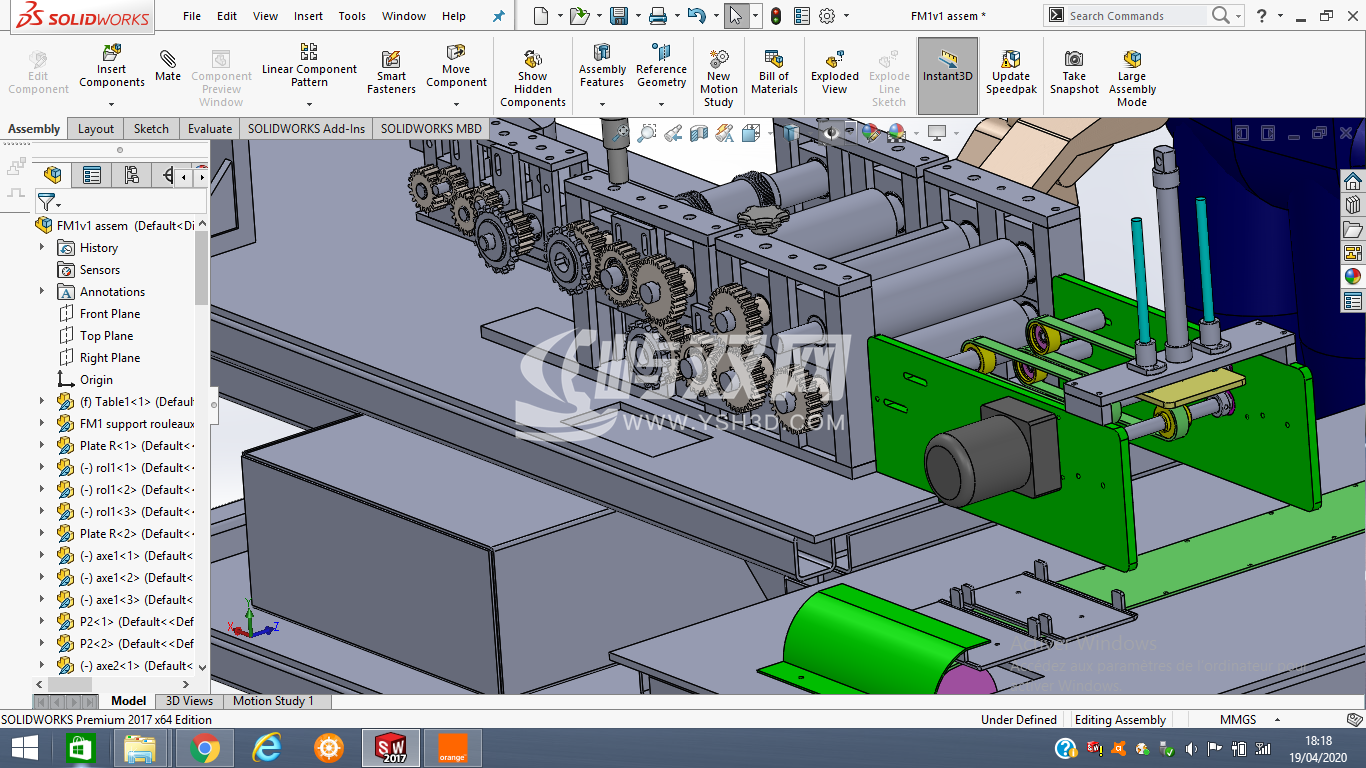Activate the Move Component tool

click(x=456, y=66)
